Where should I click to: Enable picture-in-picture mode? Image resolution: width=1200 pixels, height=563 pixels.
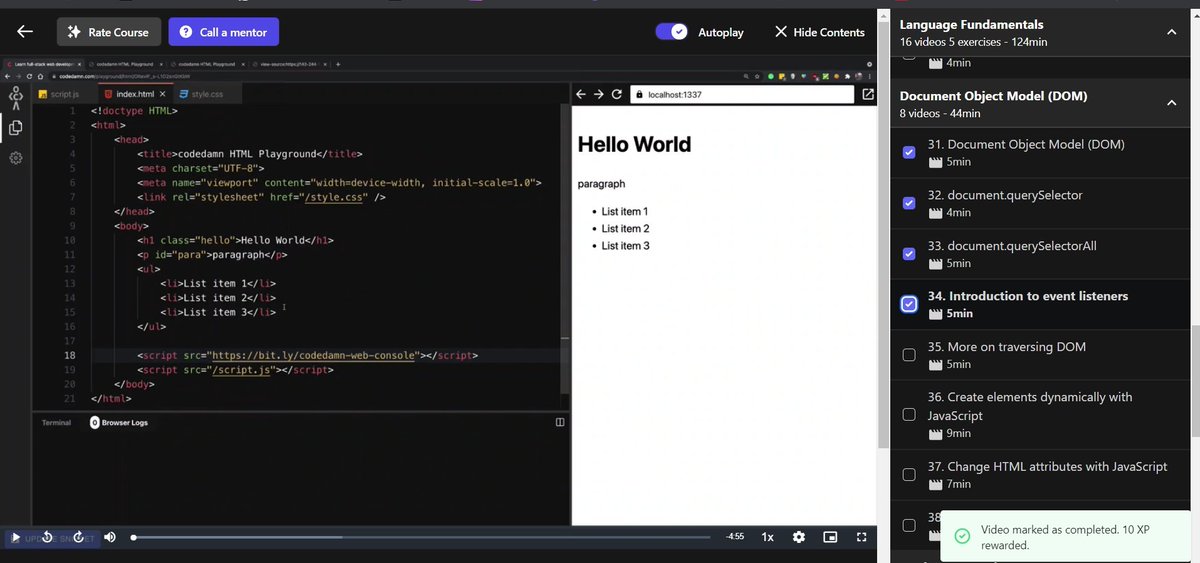[830, 537]
